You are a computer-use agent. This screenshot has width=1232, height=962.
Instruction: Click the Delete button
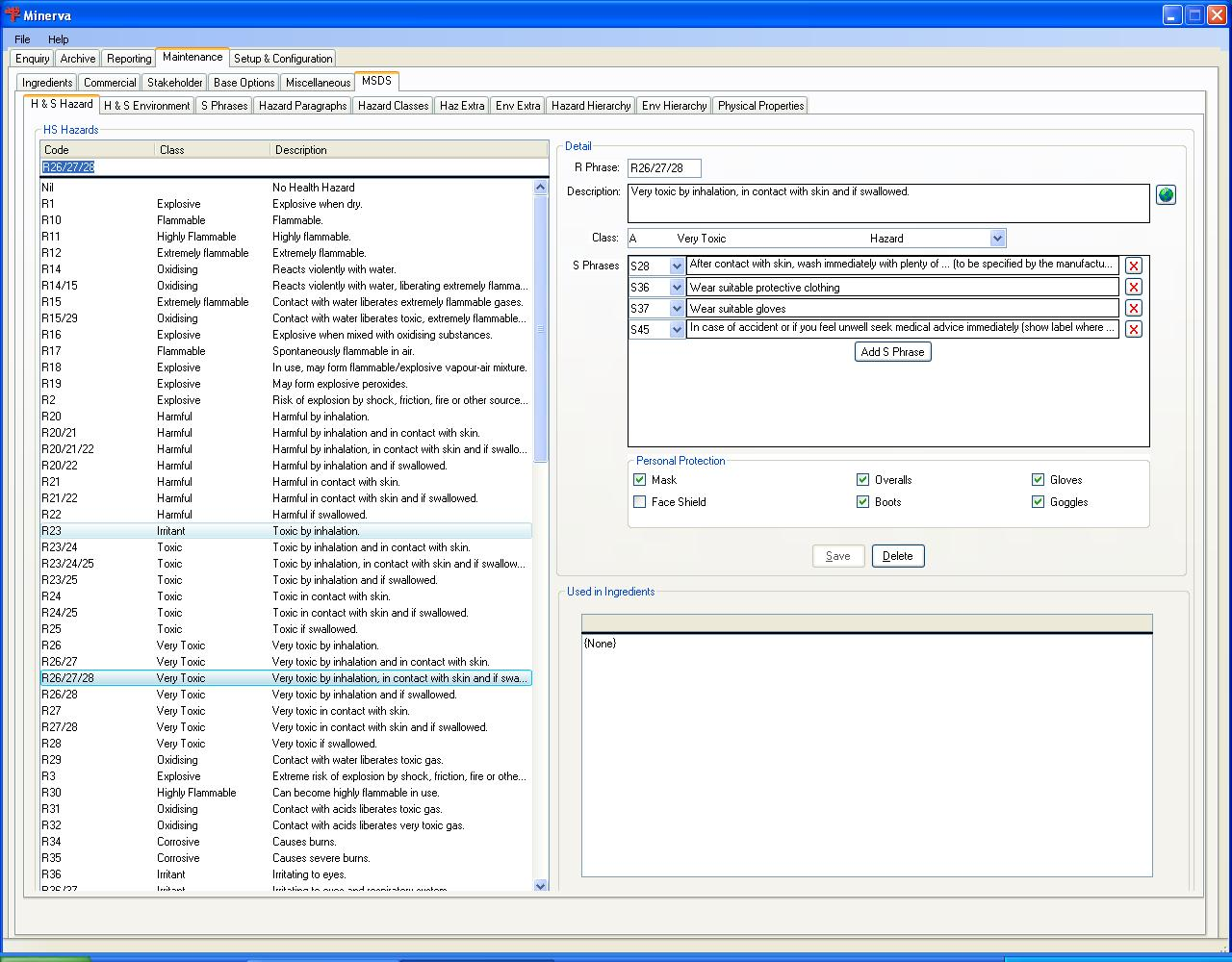898,556
